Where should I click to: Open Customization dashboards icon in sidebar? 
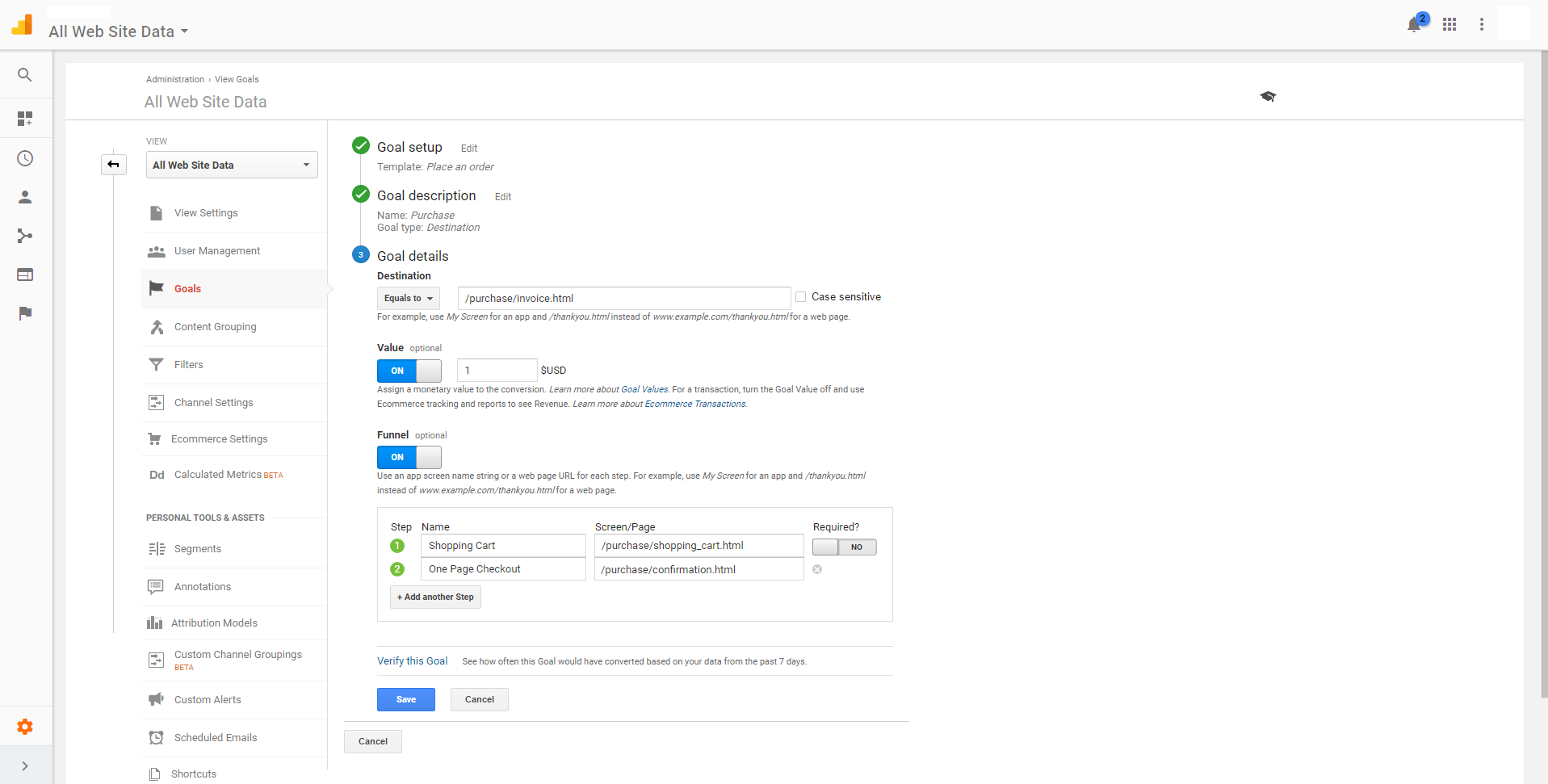(25, 119)
